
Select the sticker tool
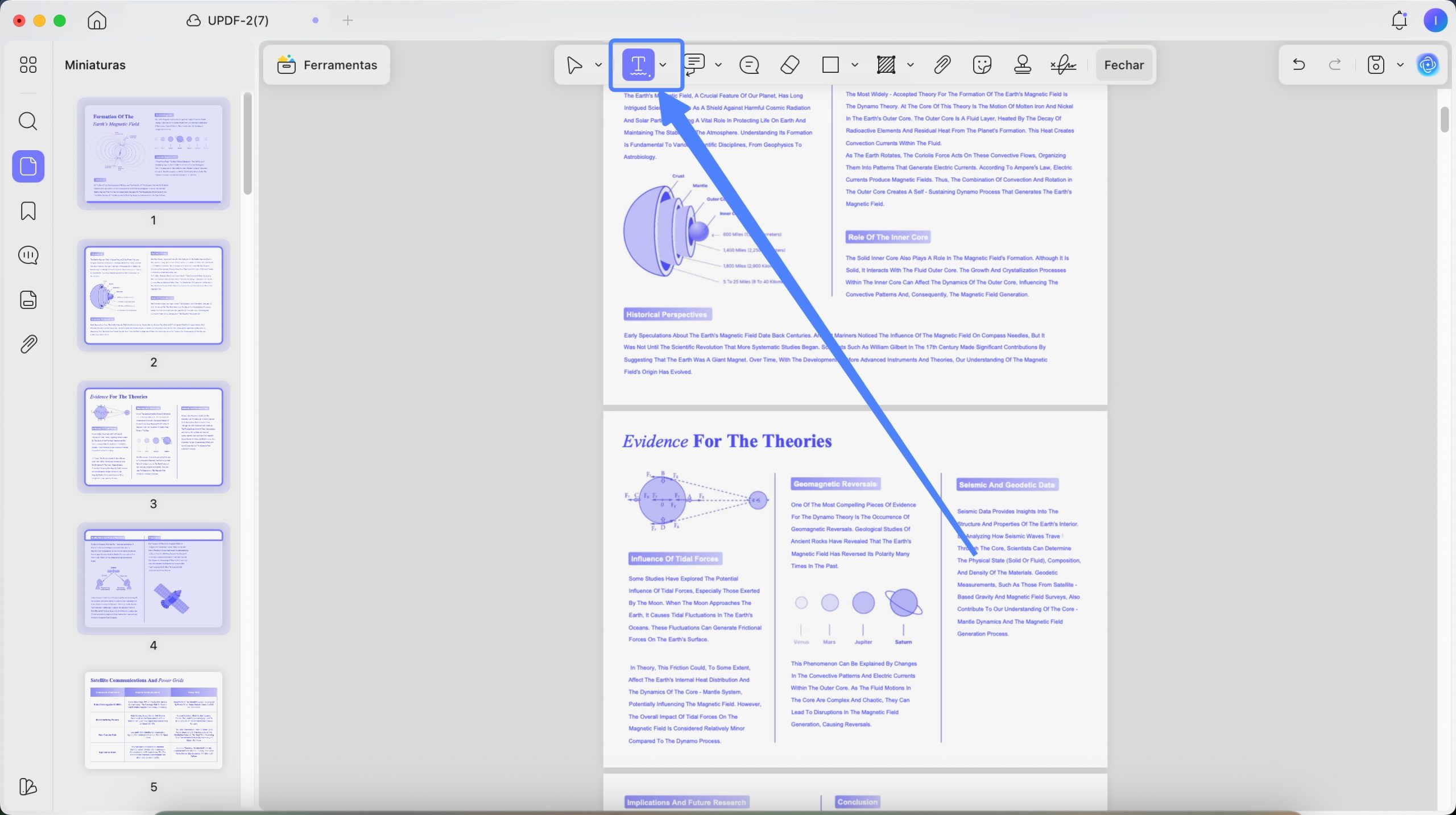point(982,65)
